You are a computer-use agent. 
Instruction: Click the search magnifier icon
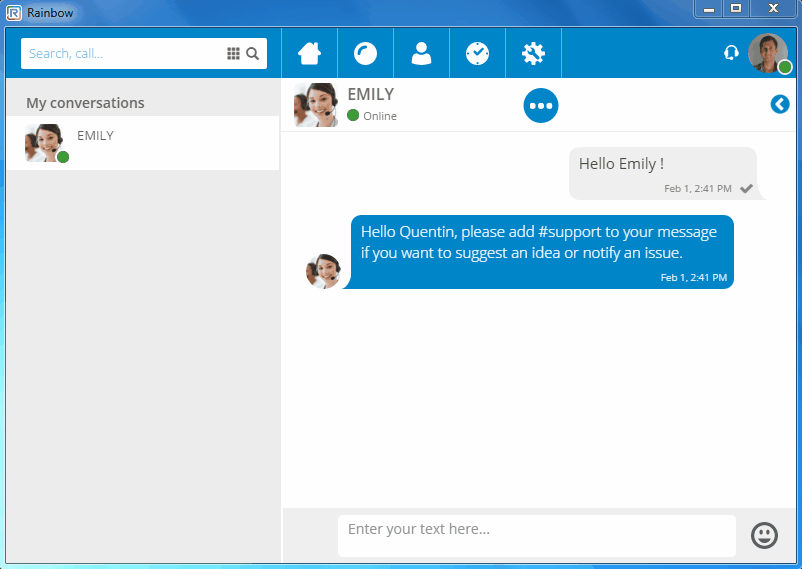[x=253, y=53]
